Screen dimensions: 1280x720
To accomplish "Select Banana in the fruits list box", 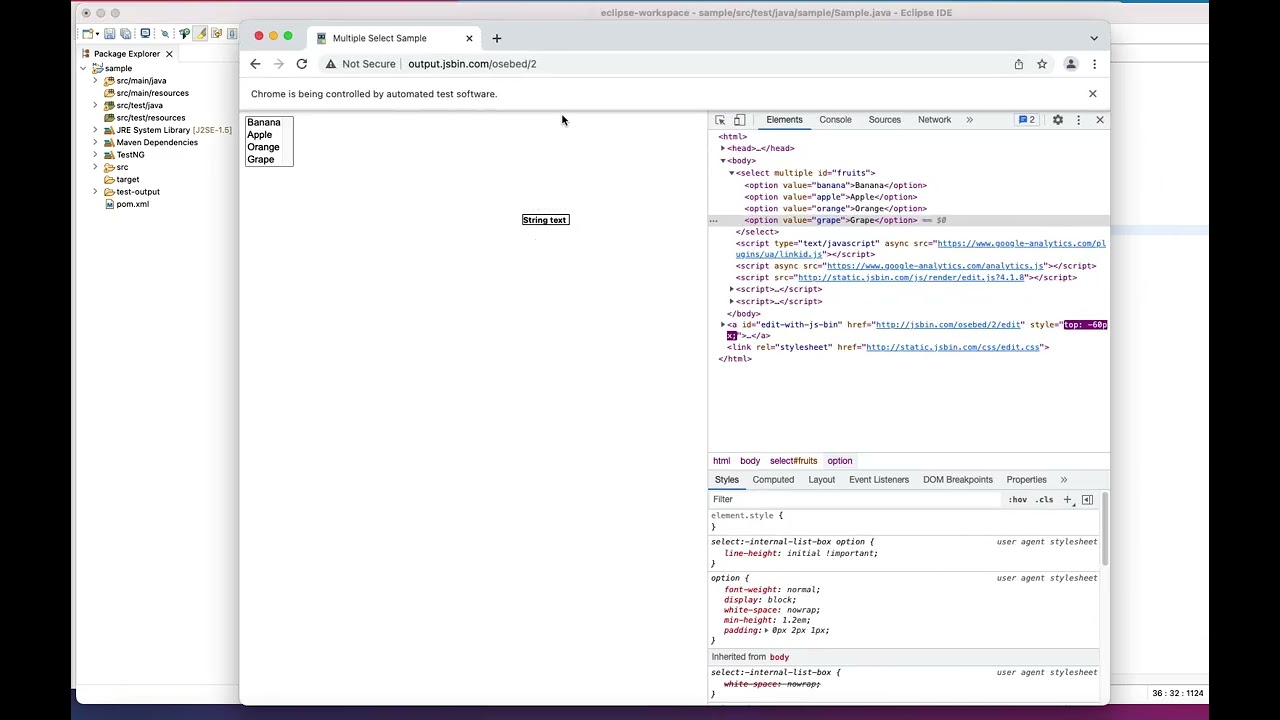I will [264, 122].
